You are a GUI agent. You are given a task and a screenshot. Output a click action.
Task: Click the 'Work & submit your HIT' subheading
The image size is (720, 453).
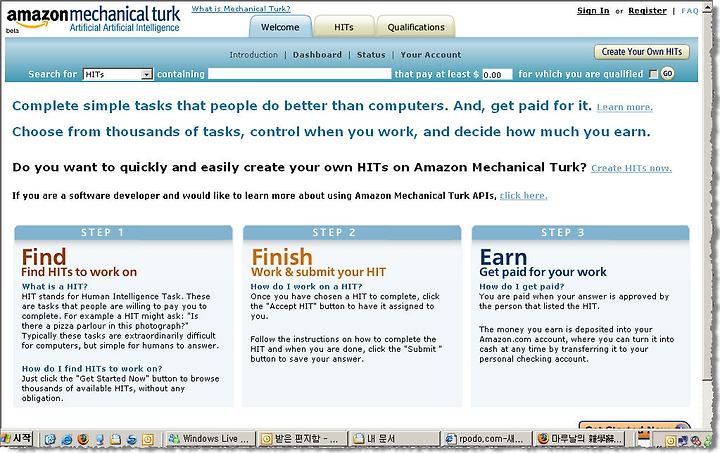point(318,272)
